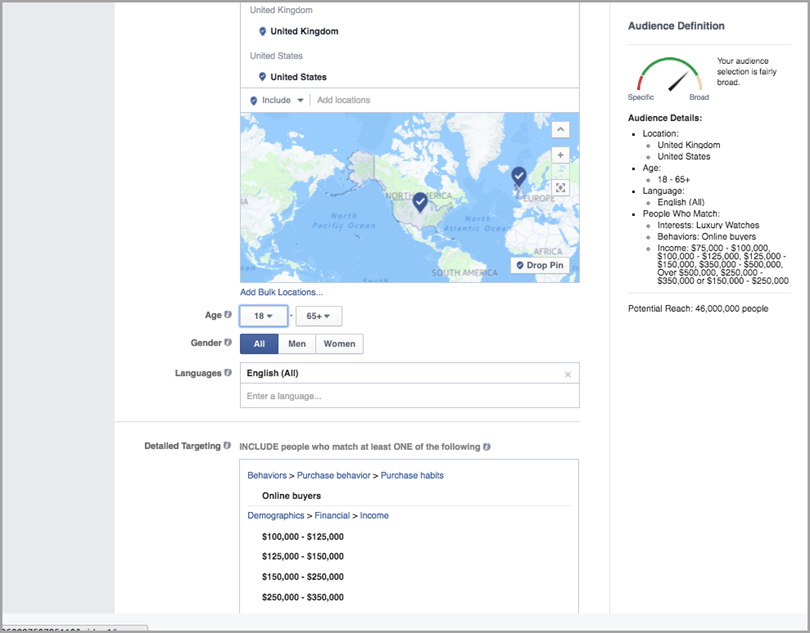The image size is (810, 633).
Task: Remove the English (All) language
Action: pyautogui.click(x=567, y=374)
